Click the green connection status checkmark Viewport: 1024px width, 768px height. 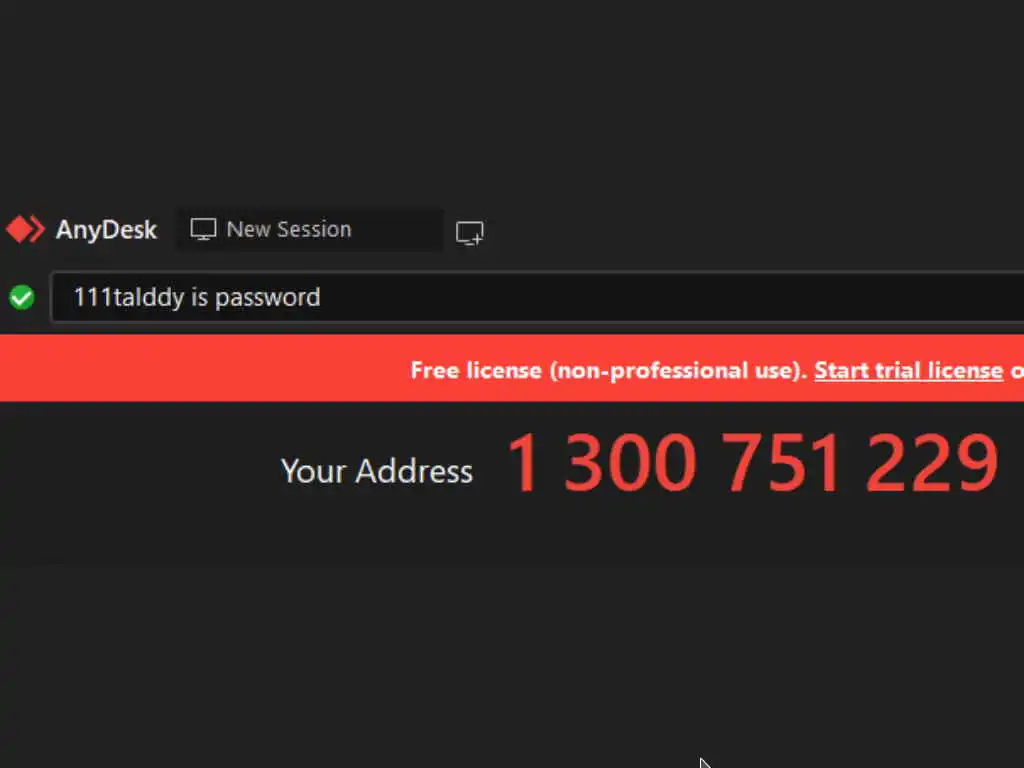(x=22, y=297)
